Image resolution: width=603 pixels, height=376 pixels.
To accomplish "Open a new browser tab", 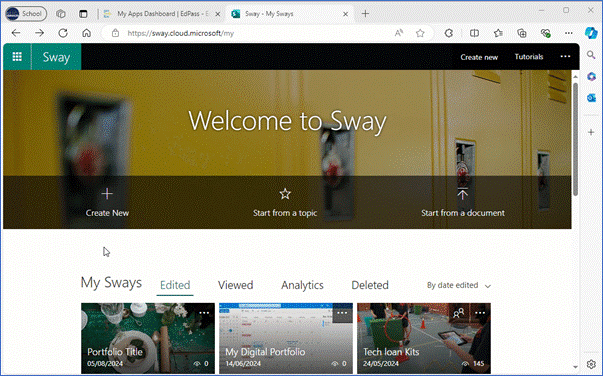I will pyautogui.click(x=365, y=14).
